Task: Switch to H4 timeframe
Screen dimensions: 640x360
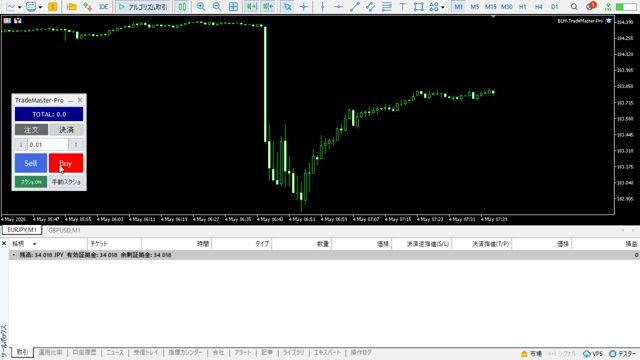Action: [538, 7]
